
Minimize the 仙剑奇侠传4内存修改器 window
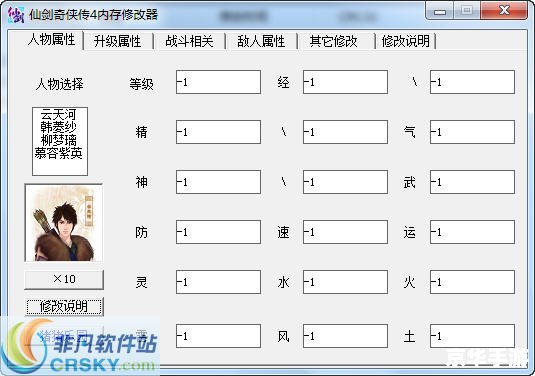440,11
